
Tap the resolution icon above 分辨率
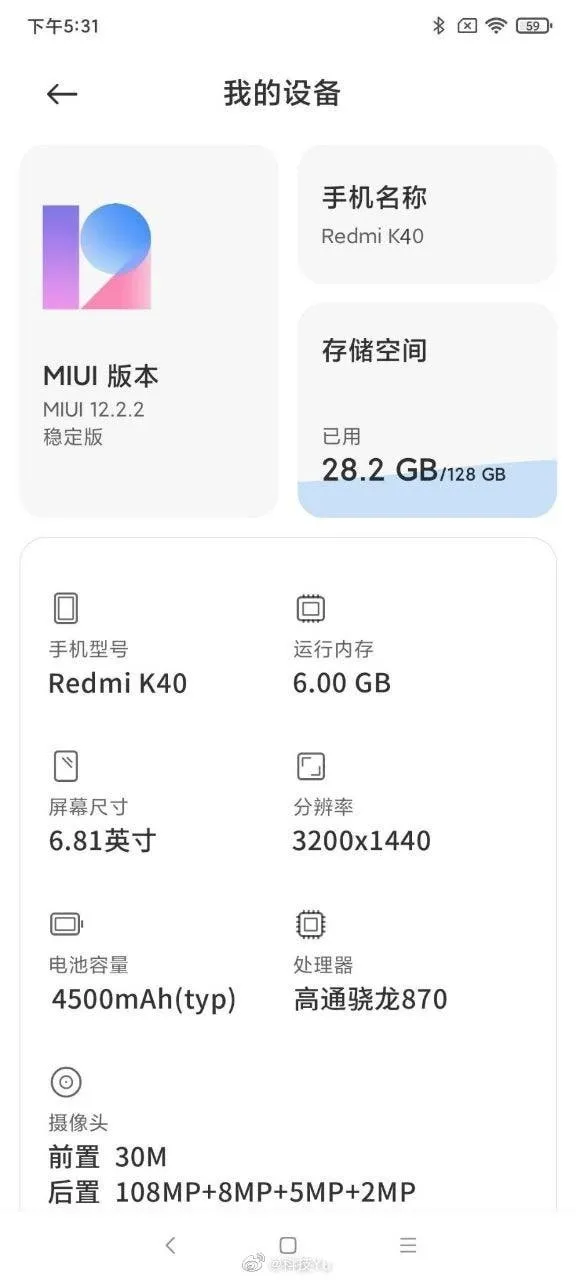coord(309,765)
